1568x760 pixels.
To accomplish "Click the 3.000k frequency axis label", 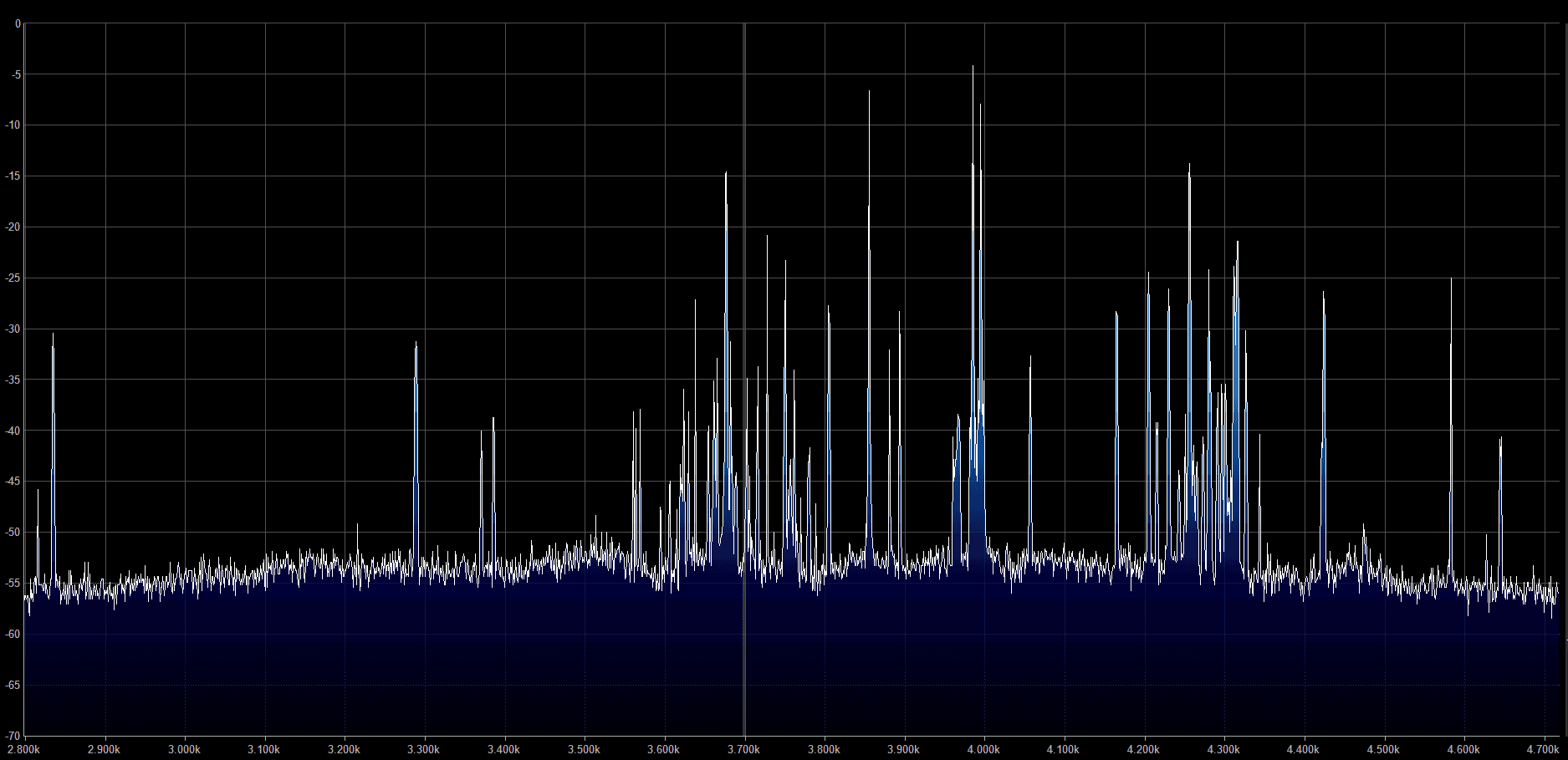I will click(184, 750).
